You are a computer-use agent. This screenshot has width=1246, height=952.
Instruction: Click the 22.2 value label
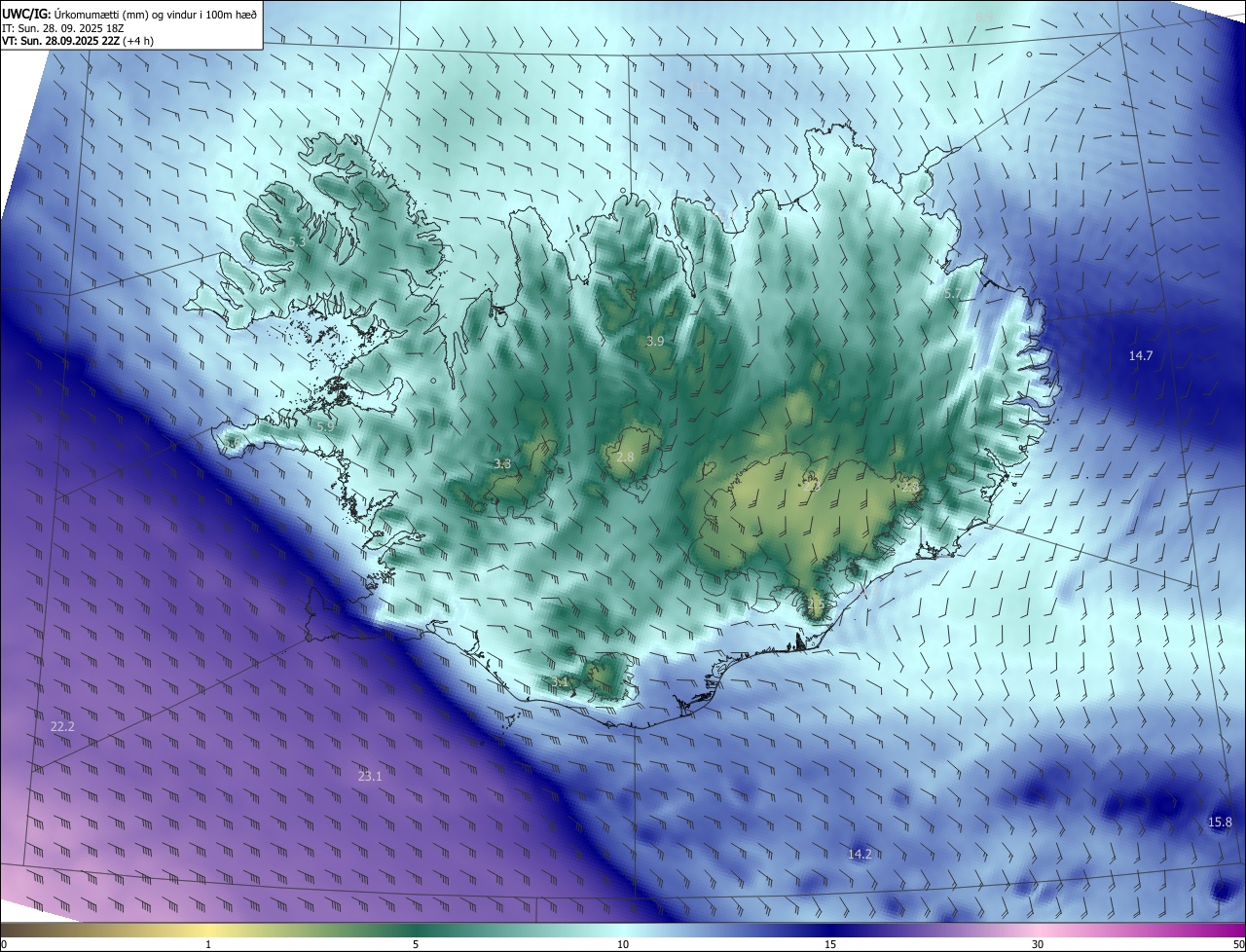coord(62,727)
